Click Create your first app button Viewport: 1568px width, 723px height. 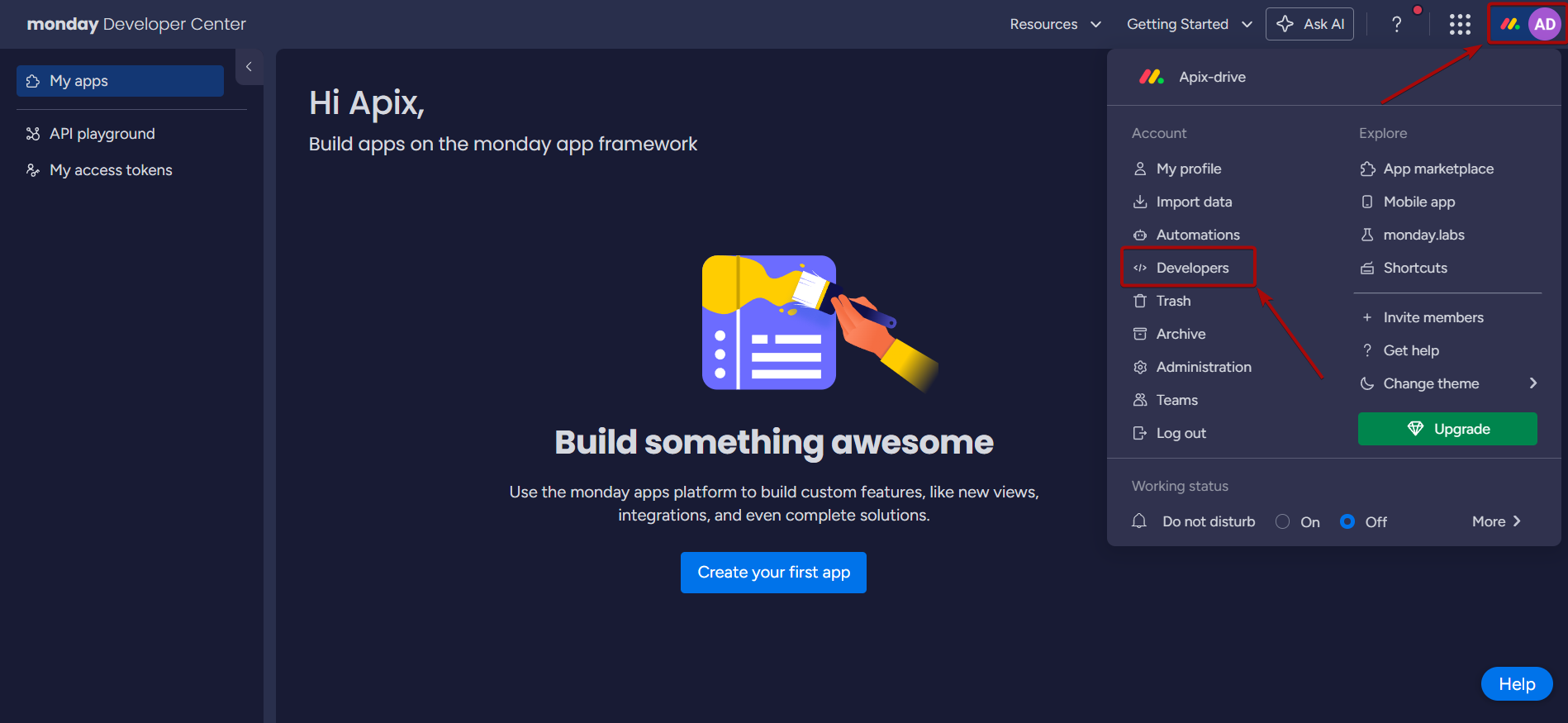click(x=773, y=573)
